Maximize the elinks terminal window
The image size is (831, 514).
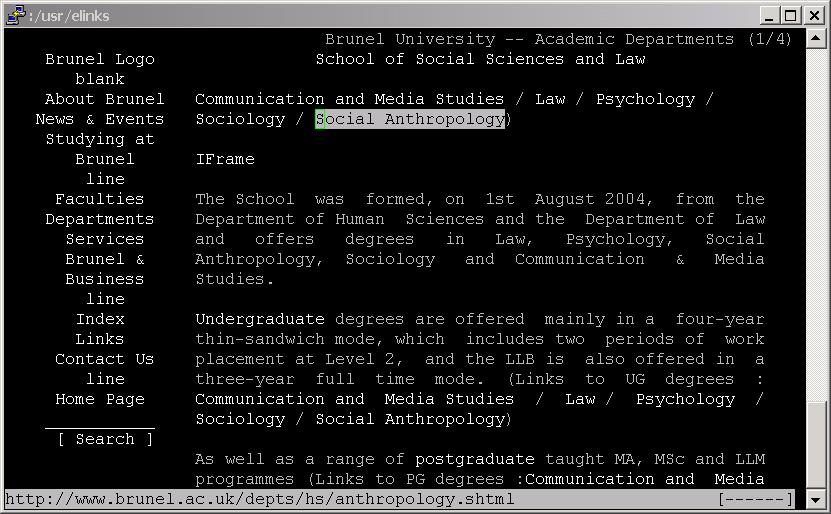pyautogui.click(x=791, y=15)
